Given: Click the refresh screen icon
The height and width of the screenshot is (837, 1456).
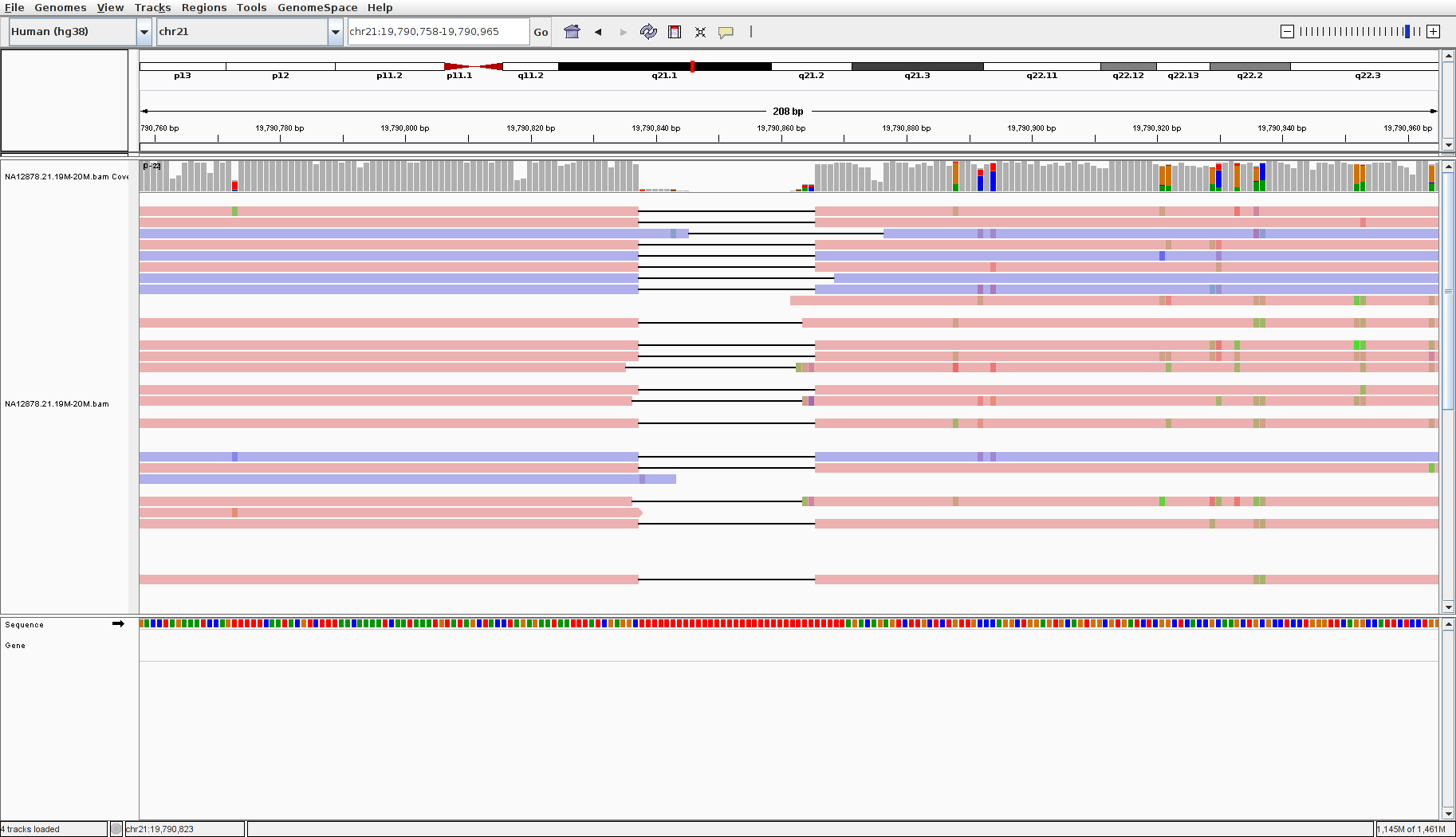Looking at the screenshot, I should pyautogui.click(x=648, y=32).
